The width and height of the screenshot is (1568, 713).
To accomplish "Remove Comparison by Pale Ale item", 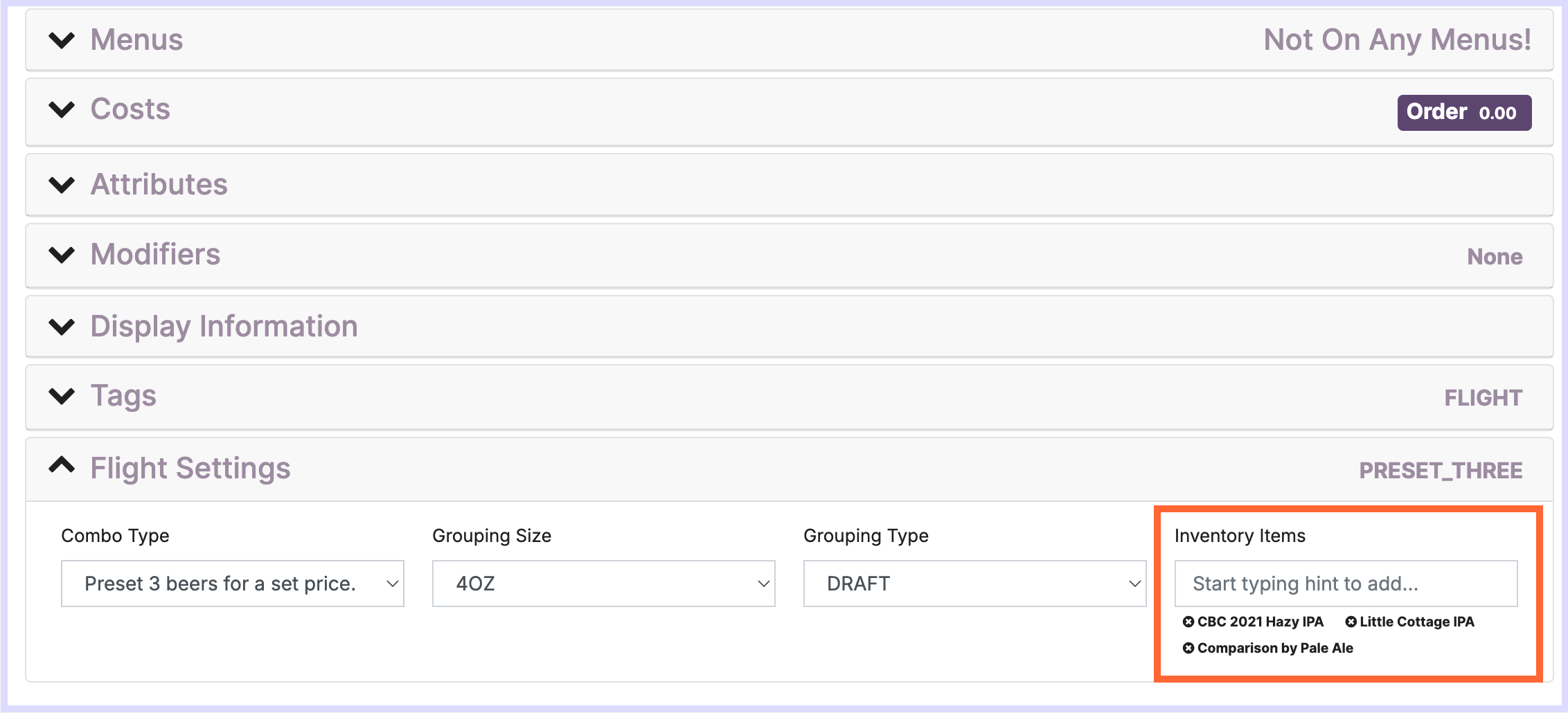I will click(x=1188, y=648).
